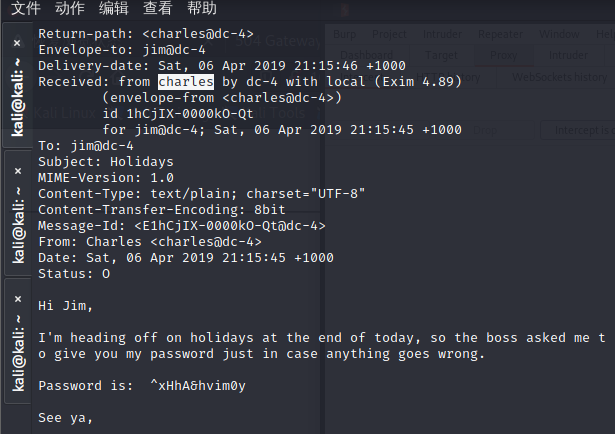Click the Content-Type header line
The height and width of the screenshot is (434, 615).
tap(202, 194)
